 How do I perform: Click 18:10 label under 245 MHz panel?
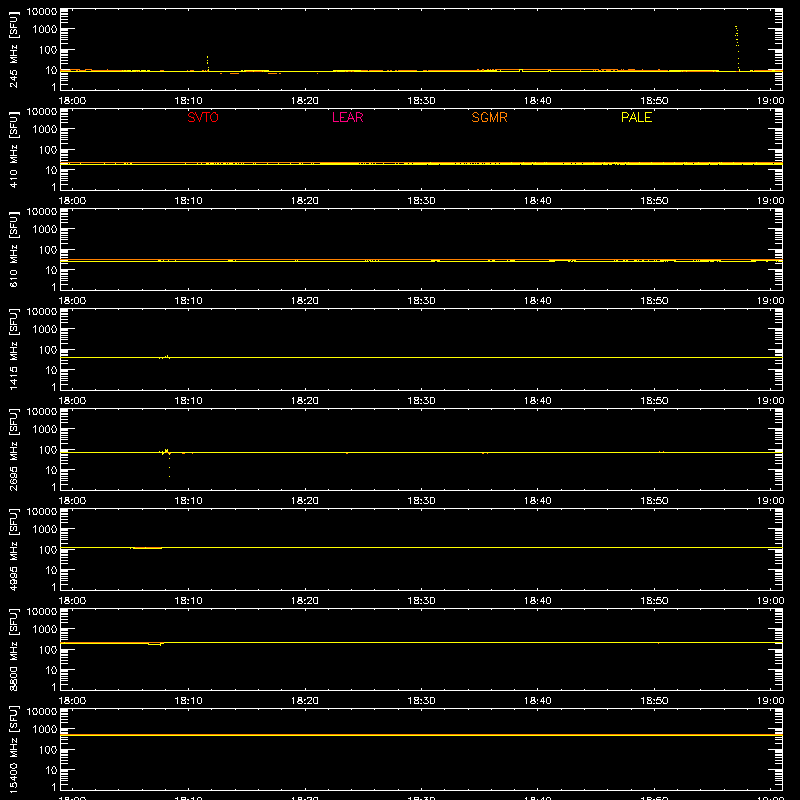(x=188, y=101)
